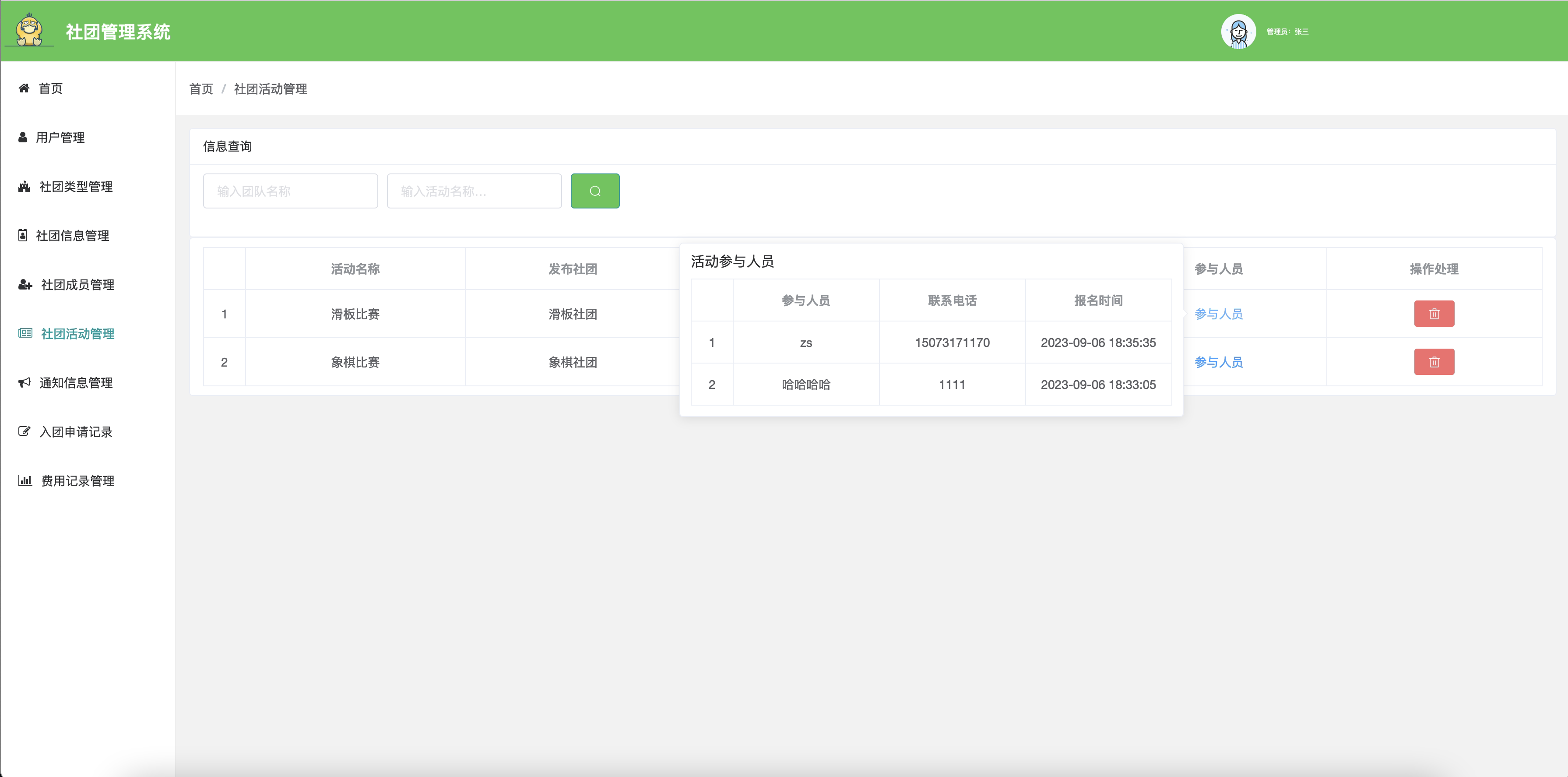Click the administrator avatar image

click(x=1238, y=32)
